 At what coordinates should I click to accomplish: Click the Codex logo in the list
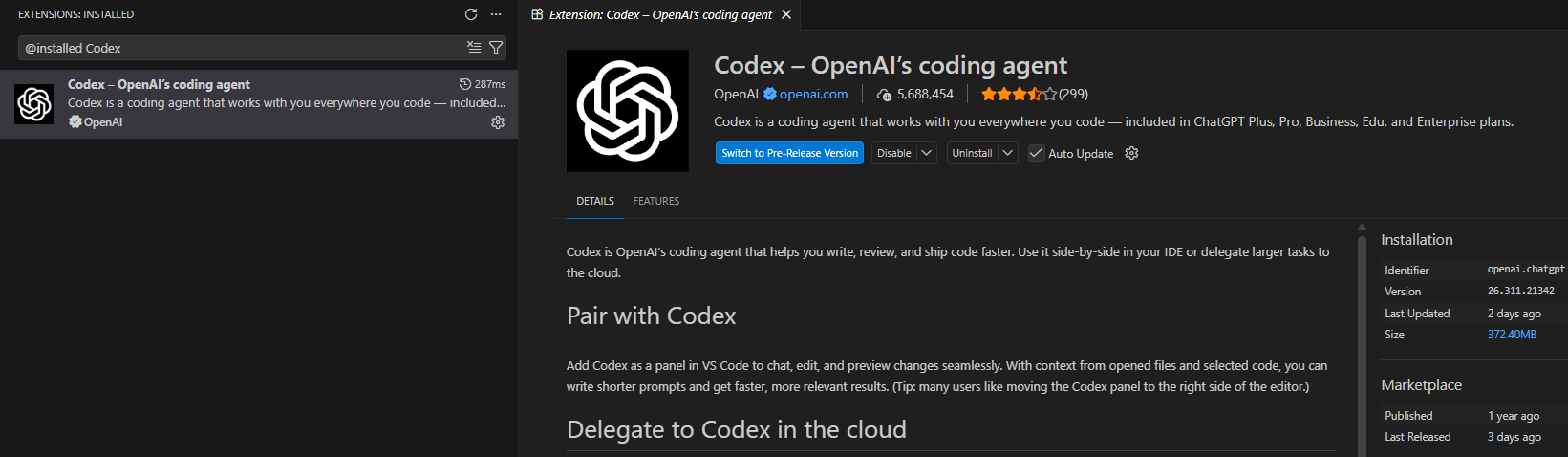point(34,103)
